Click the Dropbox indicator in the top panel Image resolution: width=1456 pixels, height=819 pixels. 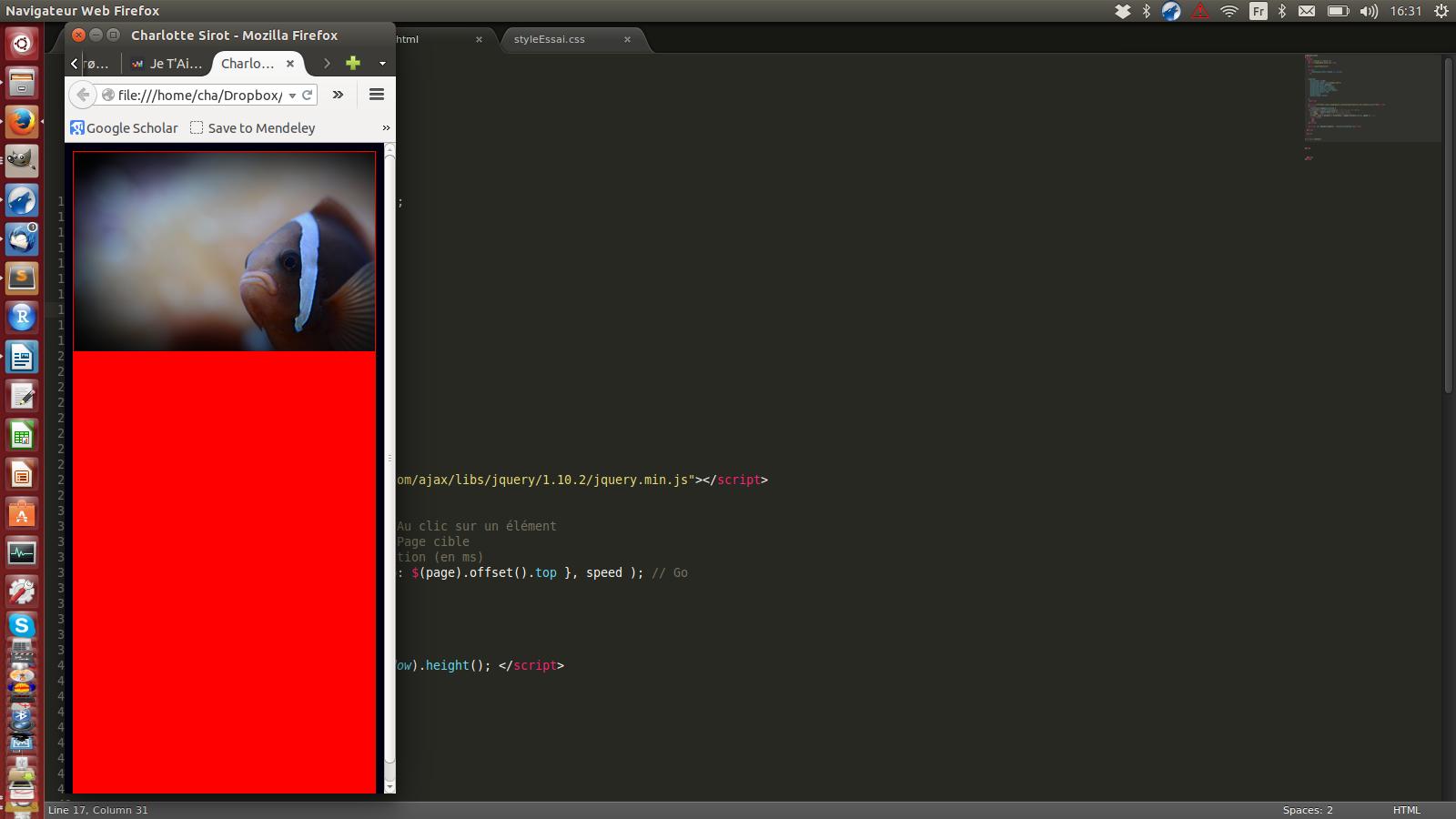pyautogui.click(x=1123, y=11)
